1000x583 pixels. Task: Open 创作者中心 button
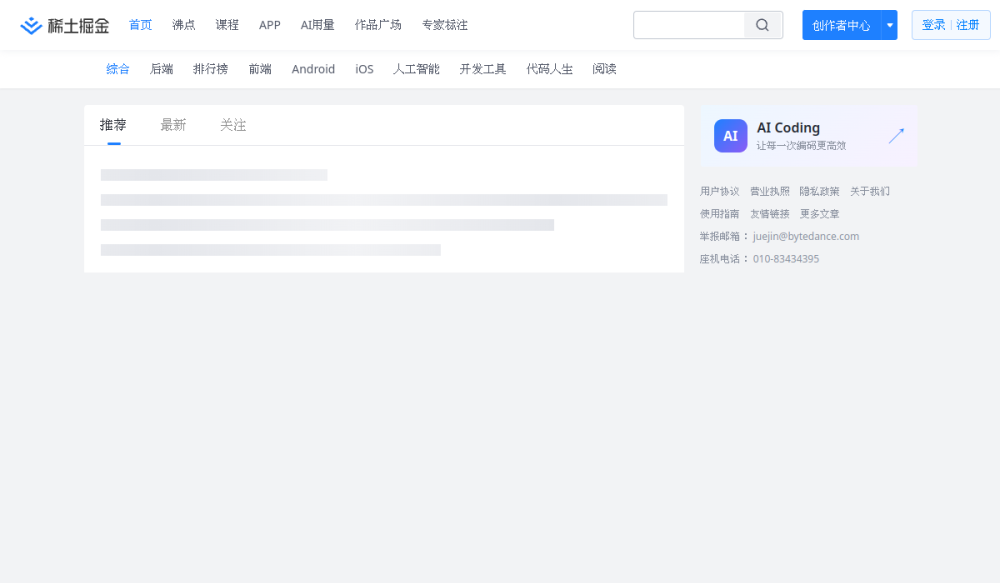pos(841,25)
